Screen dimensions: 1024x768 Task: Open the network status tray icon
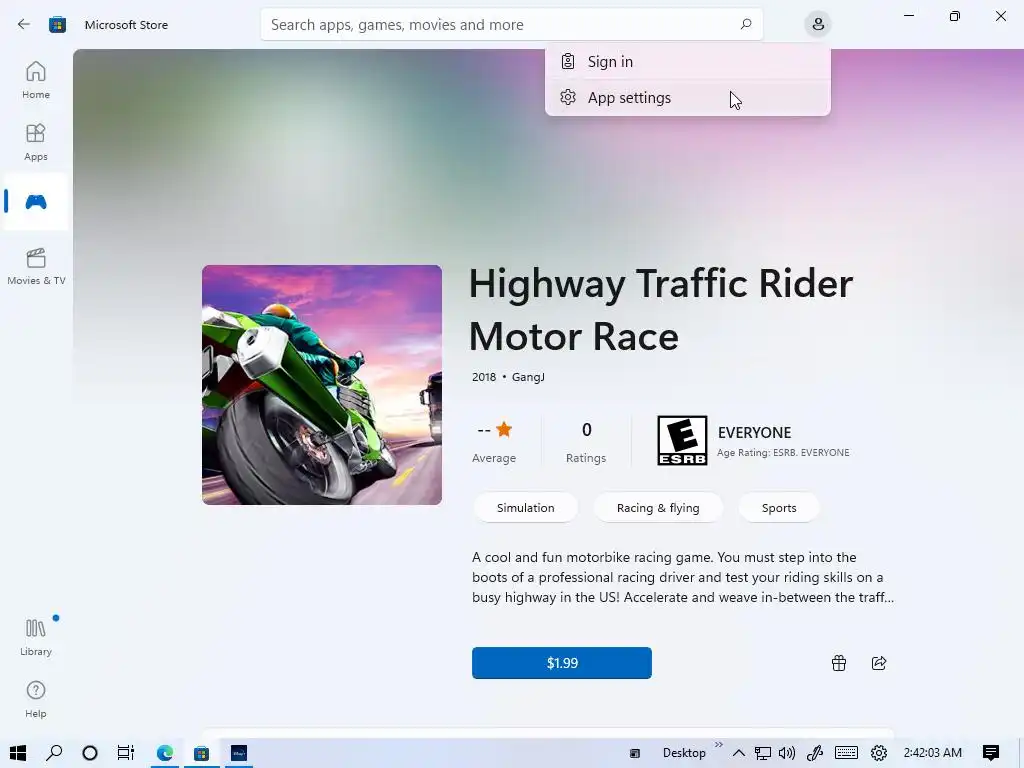click(x=763, y=753)
